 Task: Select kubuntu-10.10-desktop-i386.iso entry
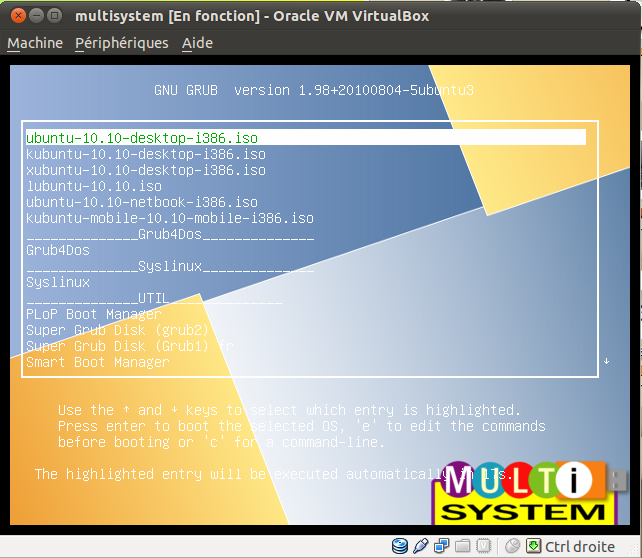[146, 154]
